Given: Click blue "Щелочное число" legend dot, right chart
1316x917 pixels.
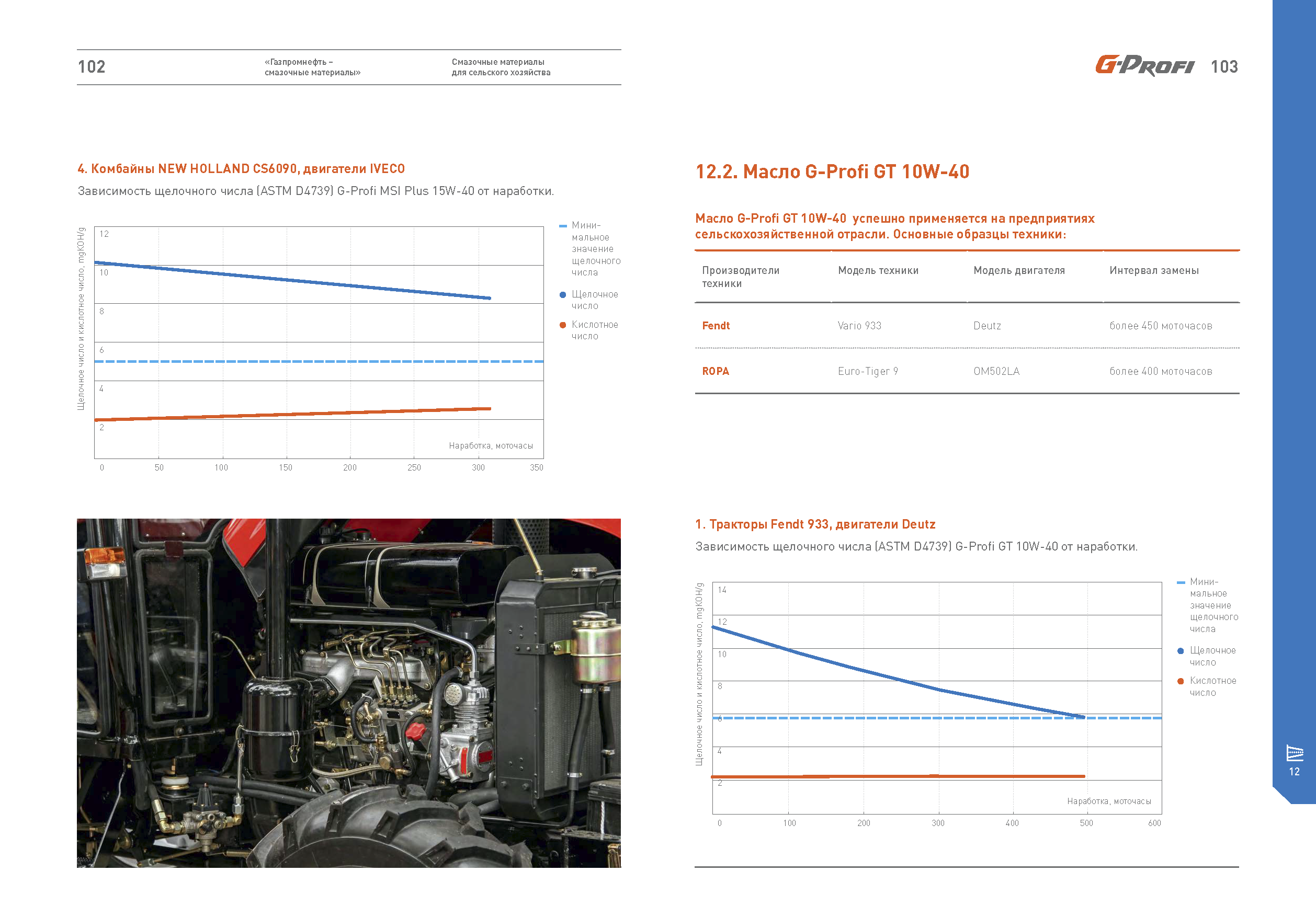Looking at the screenshot, I should (x=1181, y=651).
